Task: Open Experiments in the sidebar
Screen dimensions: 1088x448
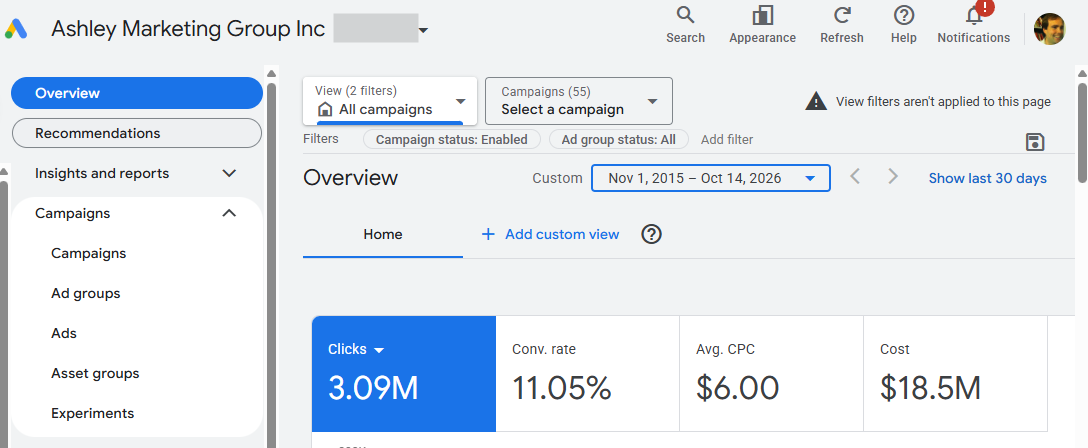Action: [x=92, y=413]
